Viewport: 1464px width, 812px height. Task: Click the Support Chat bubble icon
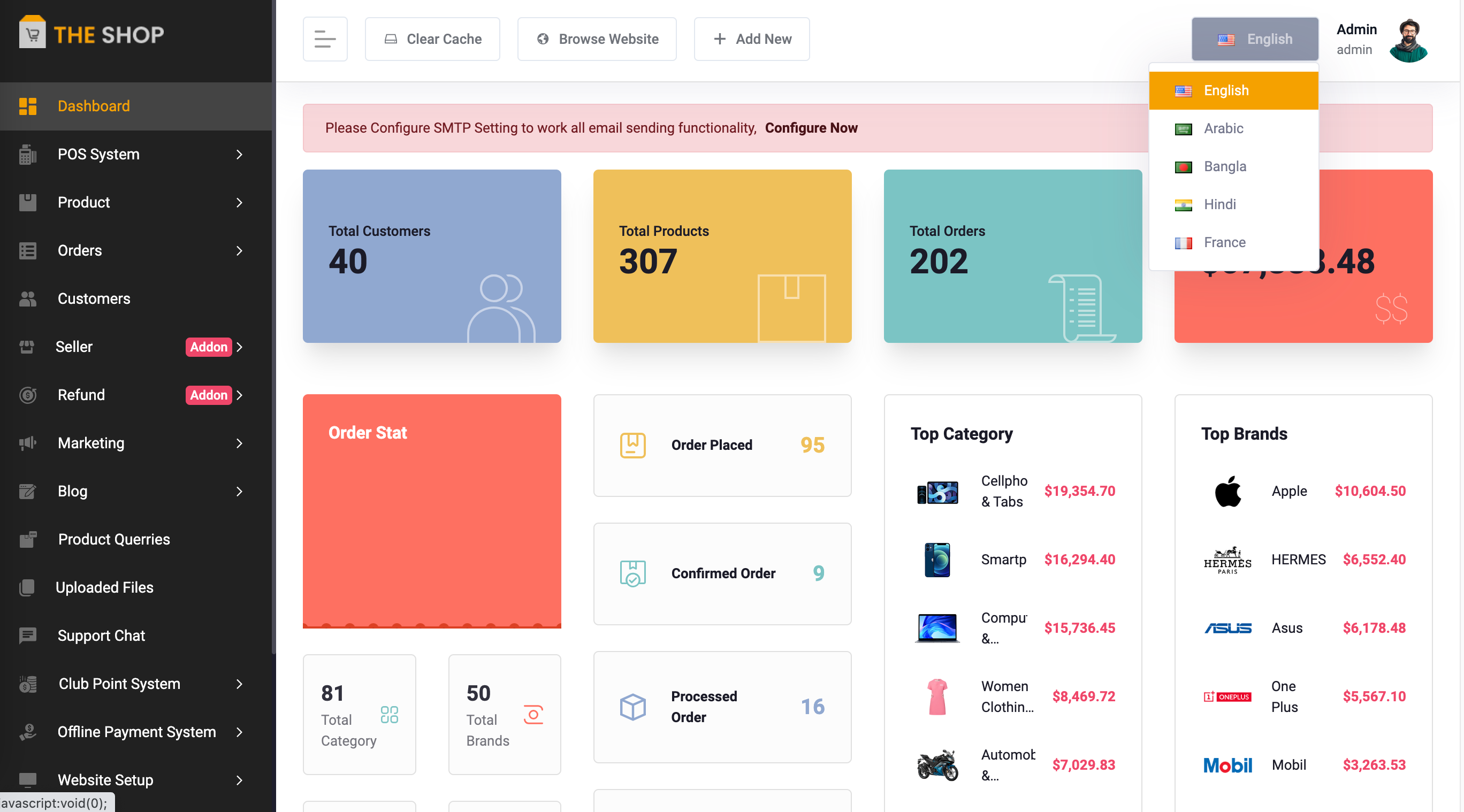(27, 636)
